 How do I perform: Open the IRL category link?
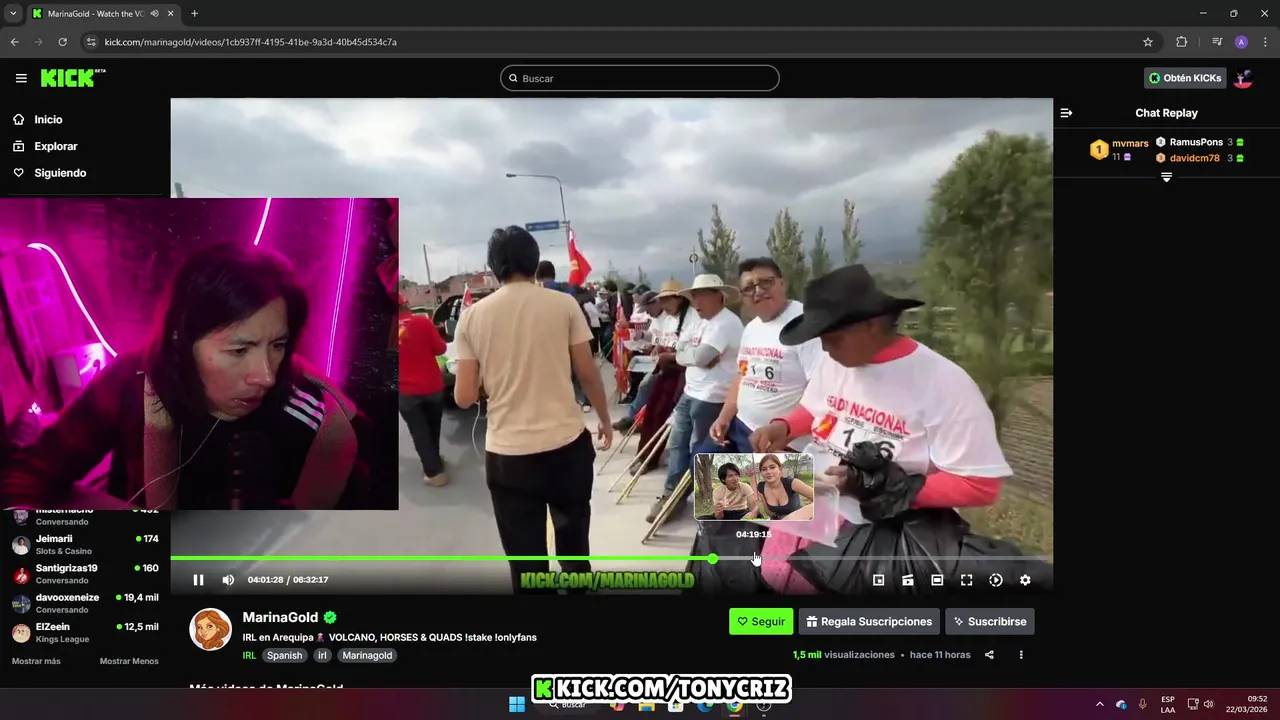[249, 655]
